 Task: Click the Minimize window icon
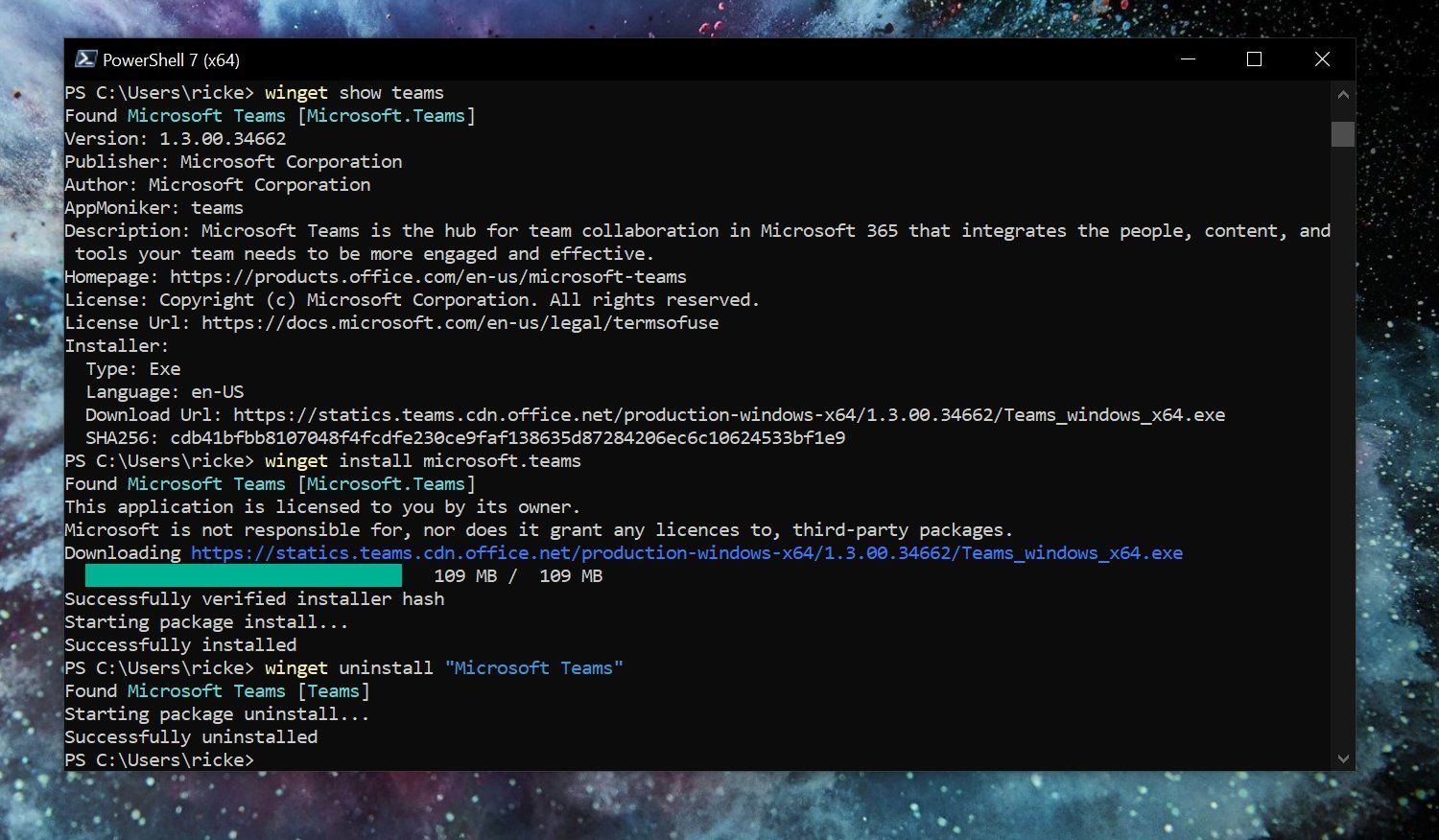1187,58
